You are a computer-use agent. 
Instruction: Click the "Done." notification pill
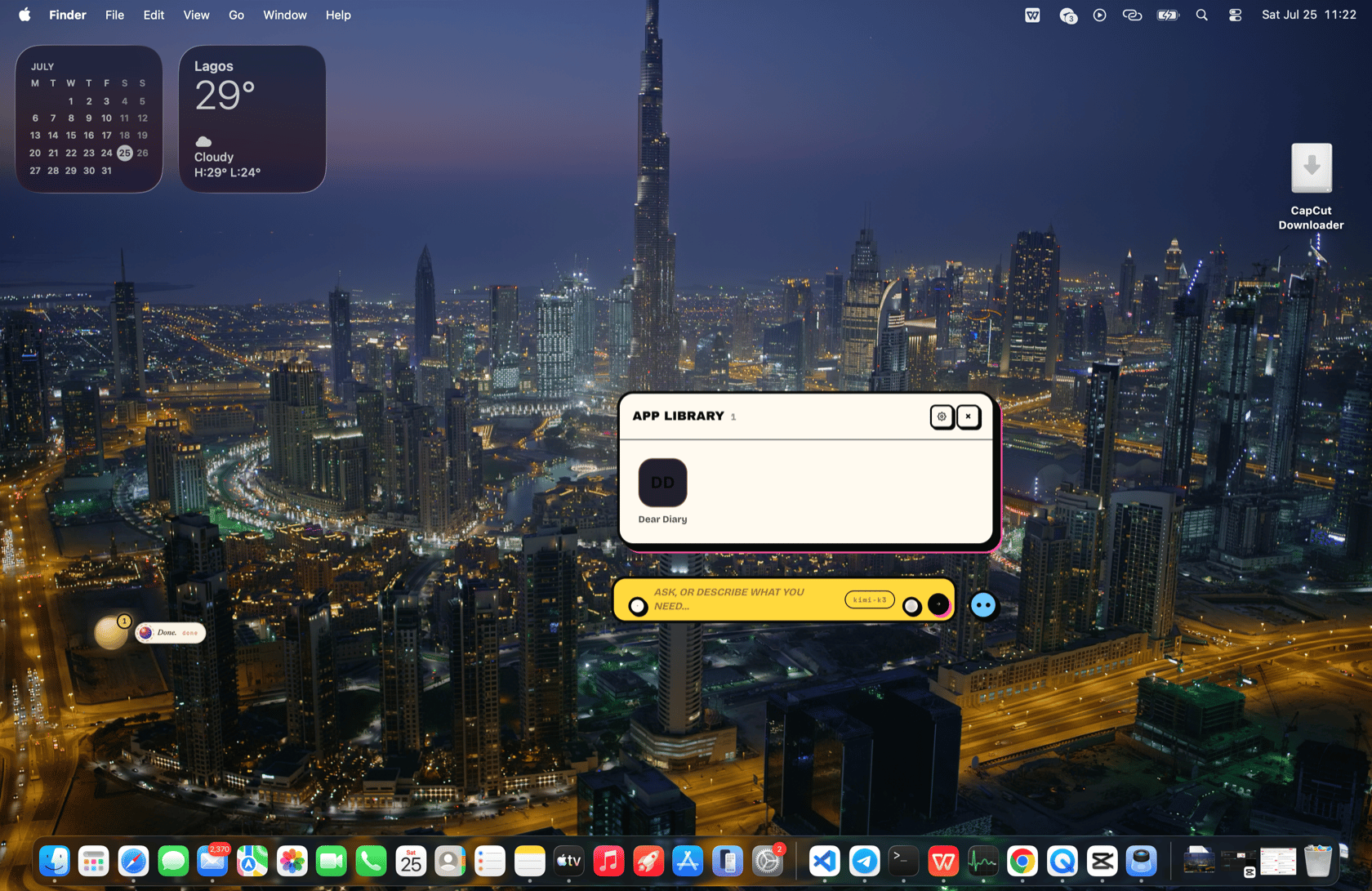click(x=170, y=633)
